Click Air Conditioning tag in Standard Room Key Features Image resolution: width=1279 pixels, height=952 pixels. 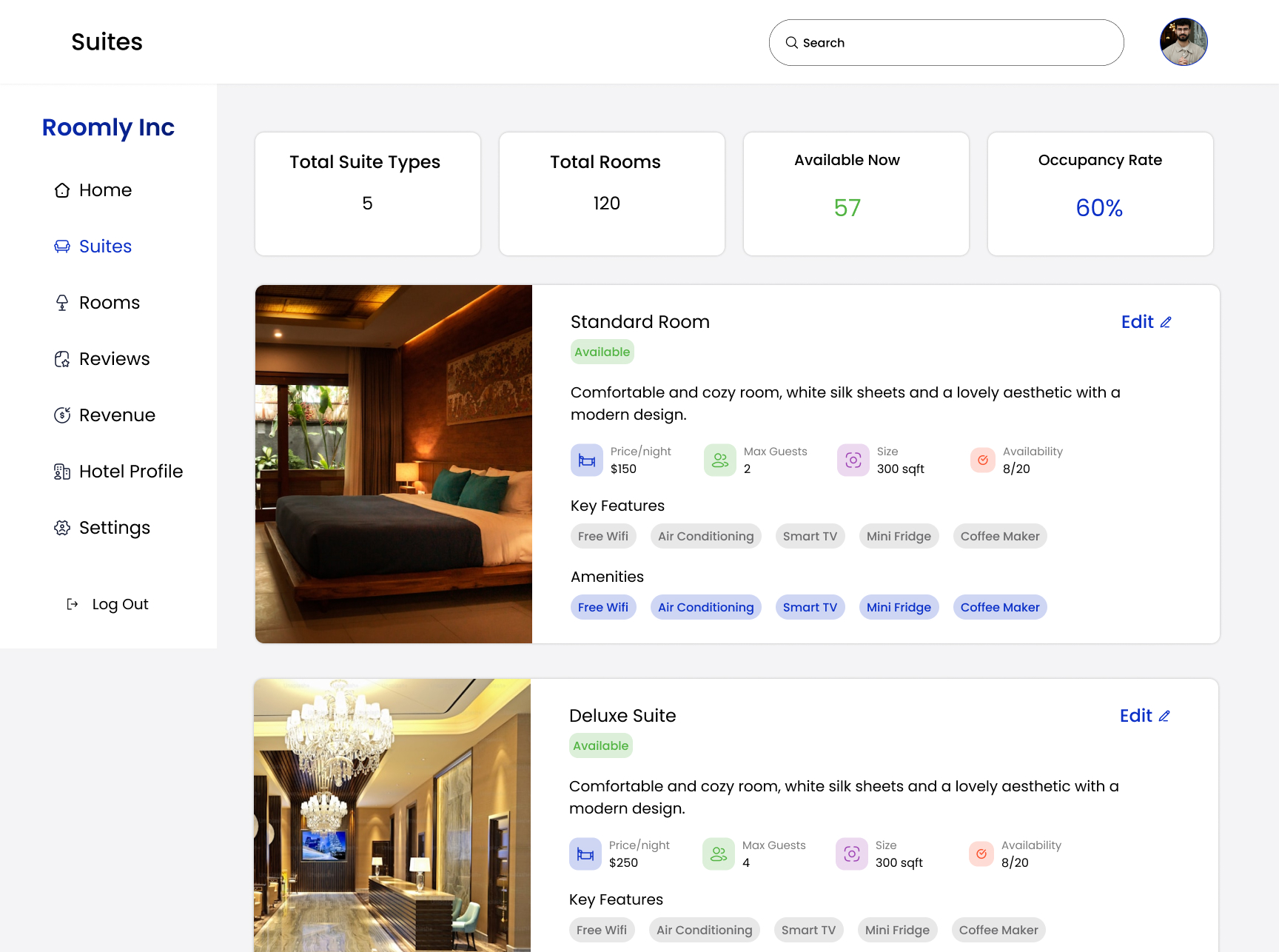706,536
